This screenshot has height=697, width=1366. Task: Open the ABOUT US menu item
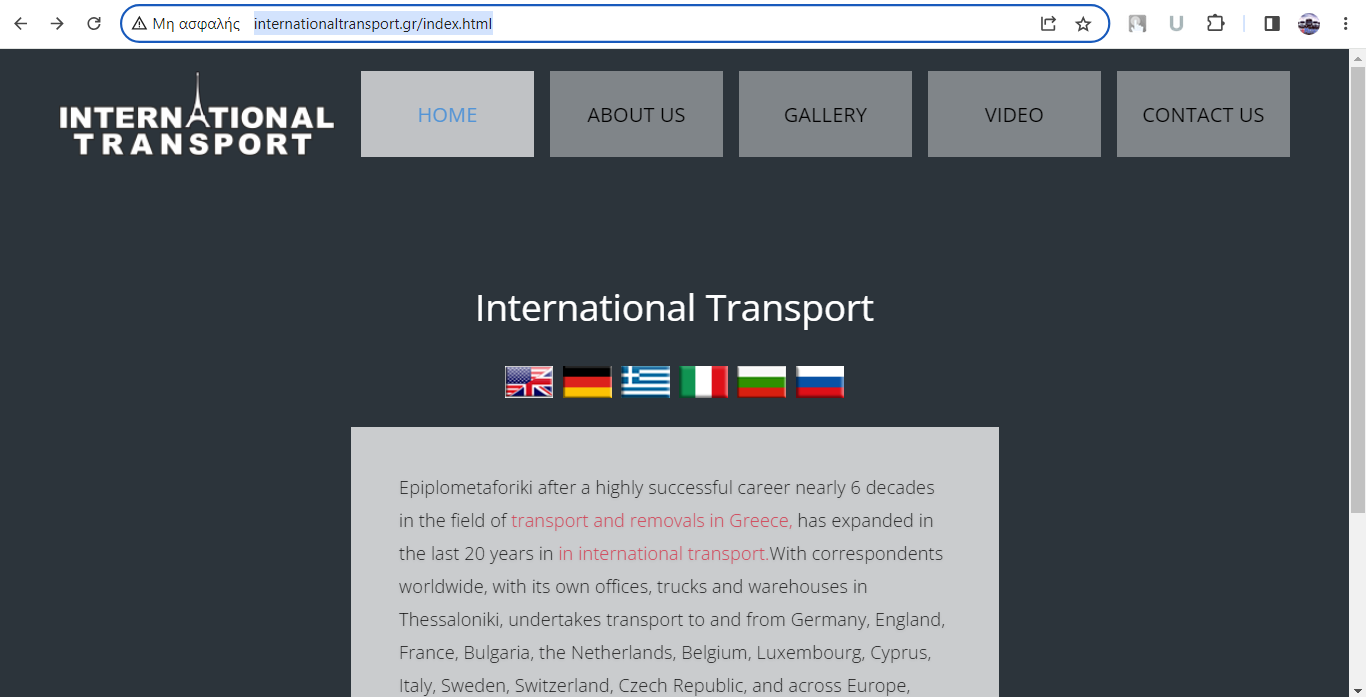click(x=636, y=115)
